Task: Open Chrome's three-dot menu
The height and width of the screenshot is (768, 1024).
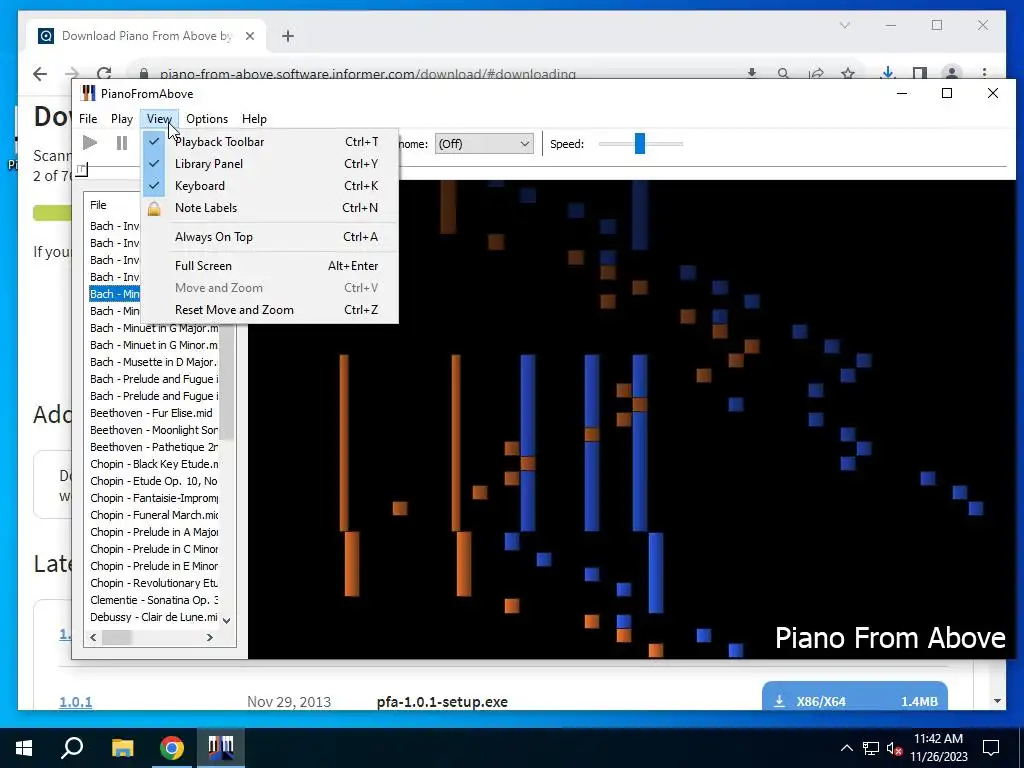Action: tap(984, 73)
